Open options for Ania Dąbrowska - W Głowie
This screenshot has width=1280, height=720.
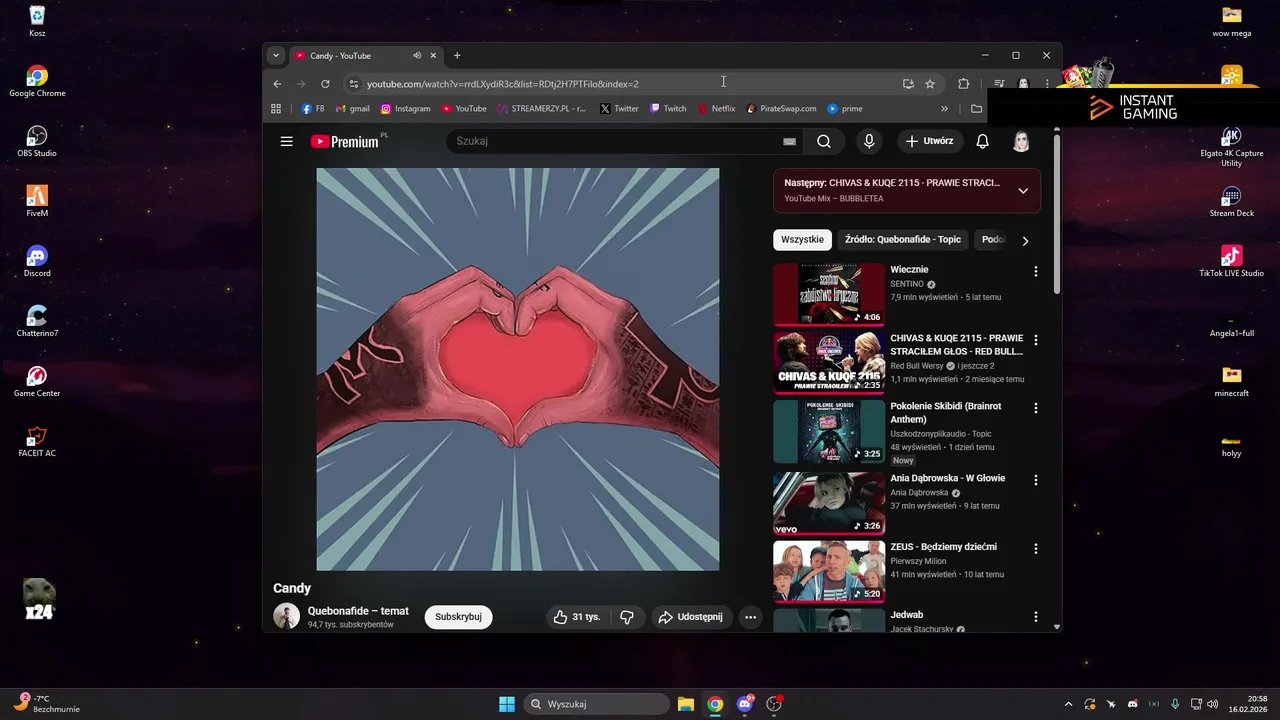click(1035, 480)
